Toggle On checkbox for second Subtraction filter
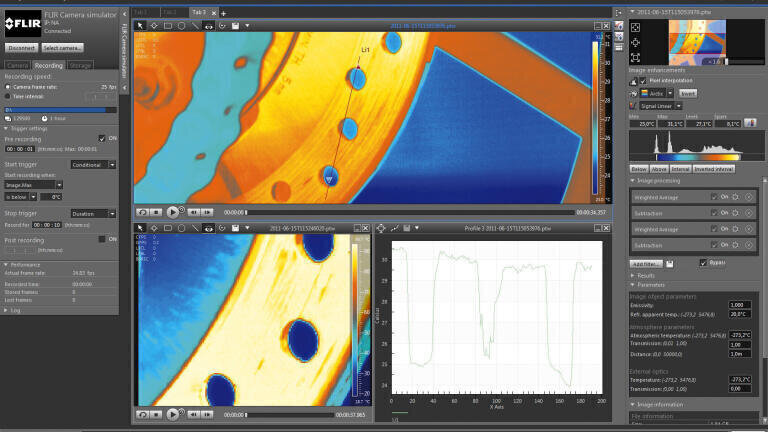The width and height of the screenshot is (768, 432). click(x=714, y=245)
